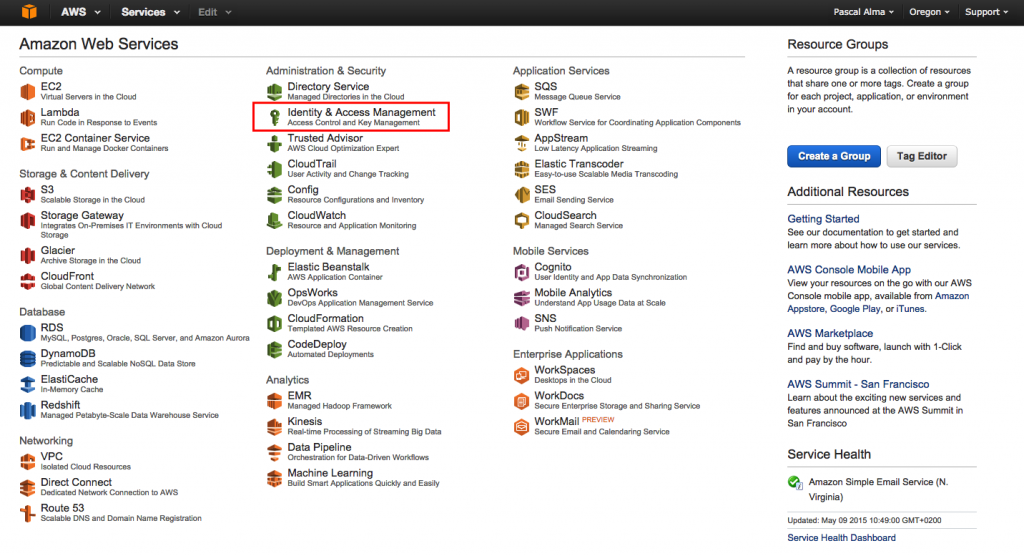The image size is (1024, 556).
Task: Expand the Edit dropdown menu
Action: [x=214, y=12]
